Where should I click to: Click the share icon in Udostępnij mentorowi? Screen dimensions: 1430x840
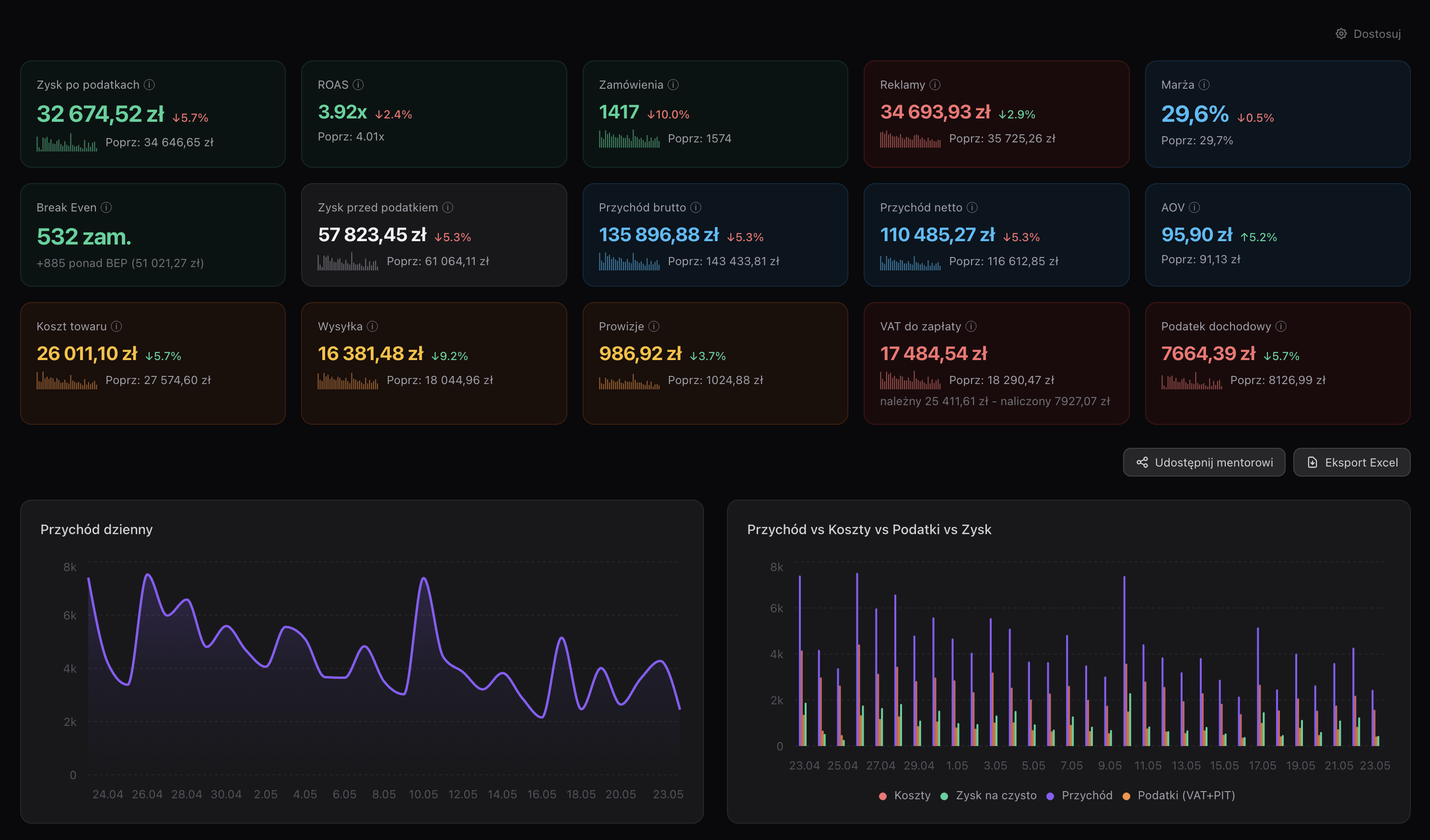pyautogui.click(x=1142, y=462)
